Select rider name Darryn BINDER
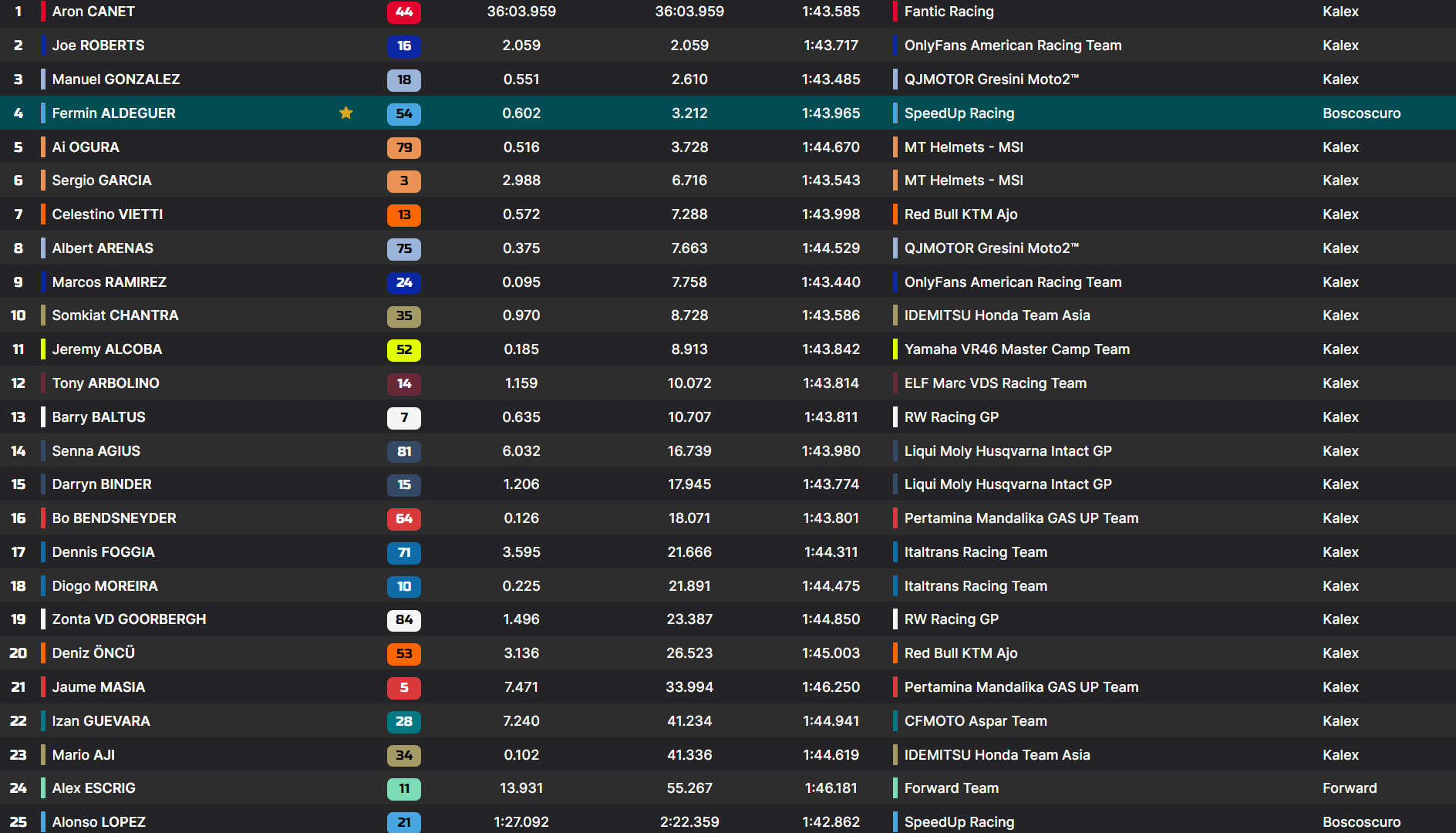 (x=102, y=484)
